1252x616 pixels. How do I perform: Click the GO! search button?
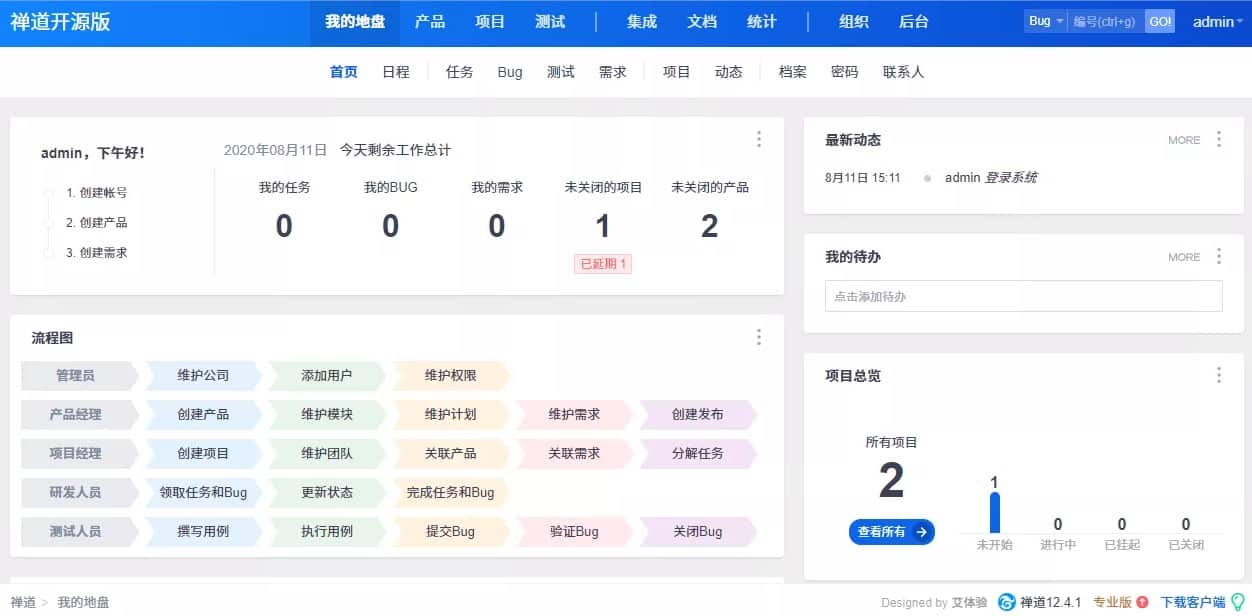point(1160,21)
